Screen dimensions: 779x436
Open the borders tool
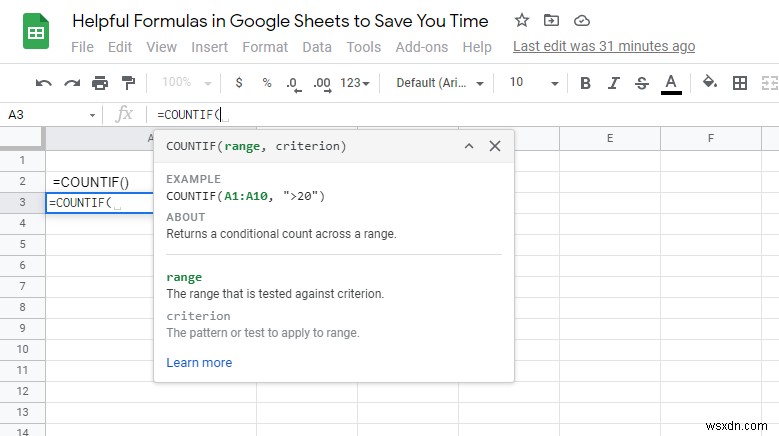pos(740,83)
